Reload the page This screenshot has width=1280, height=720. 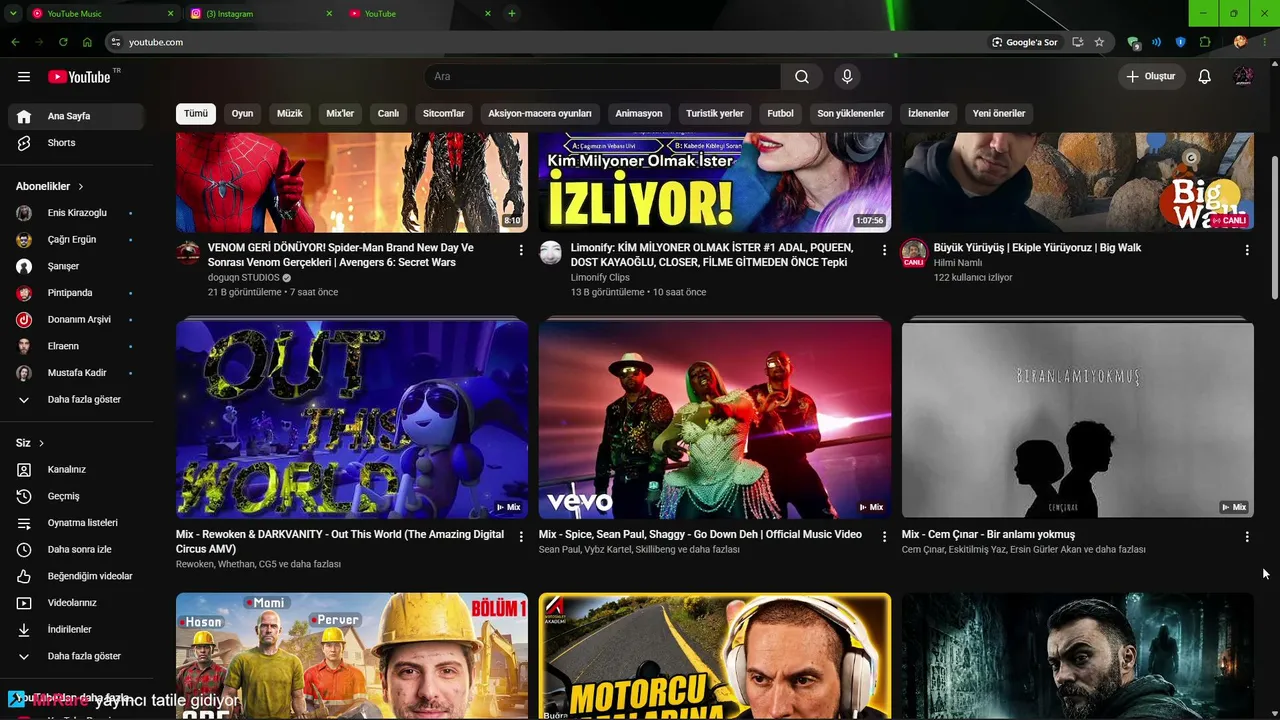(63, 42)
